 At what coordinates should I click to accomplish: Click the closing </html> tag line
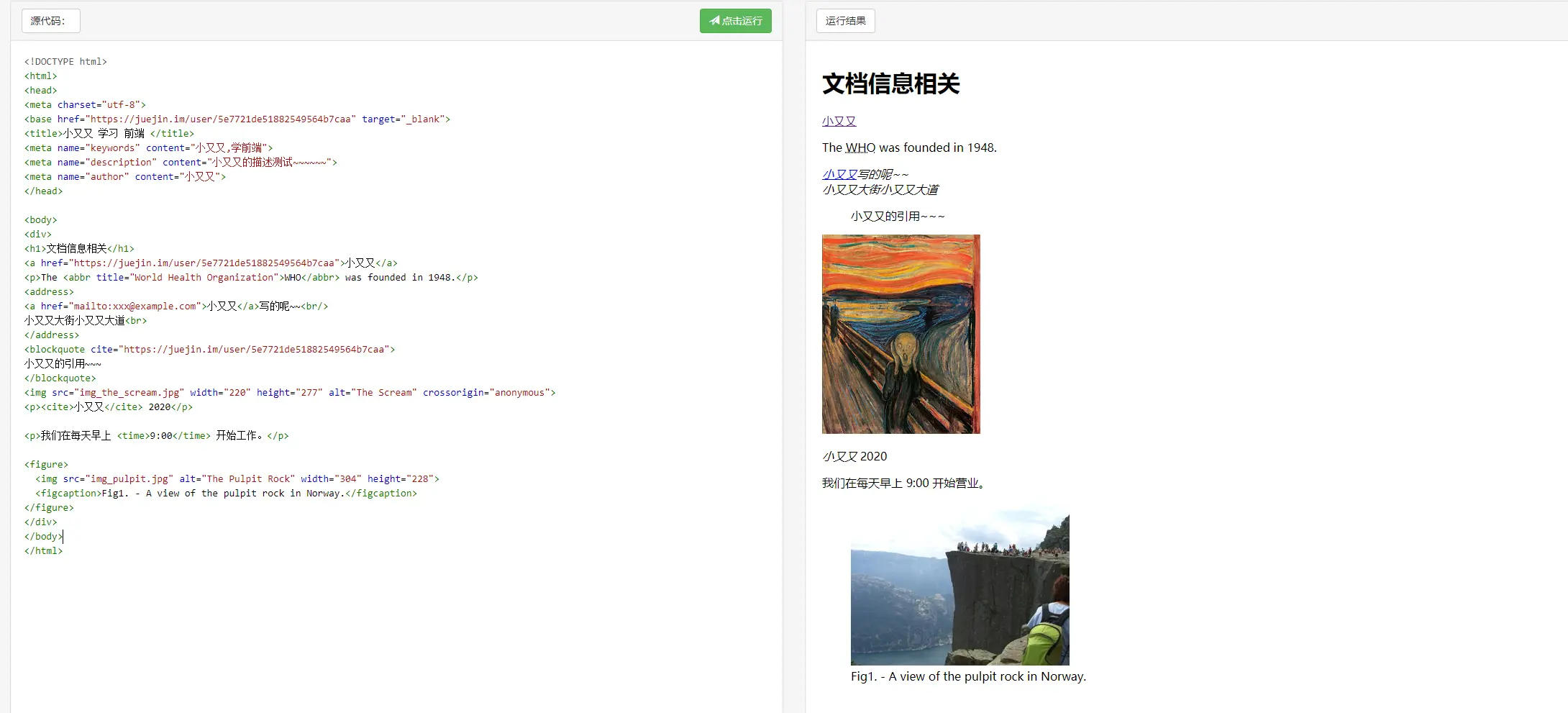point(43,550)
